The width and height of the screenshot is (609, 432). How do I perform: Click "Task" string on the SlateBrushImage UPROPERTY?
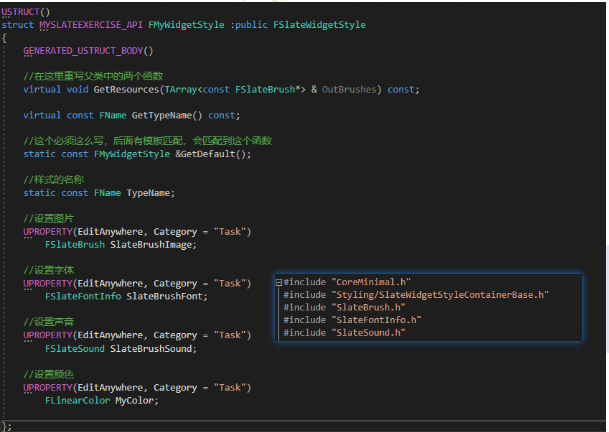[230, 232]
